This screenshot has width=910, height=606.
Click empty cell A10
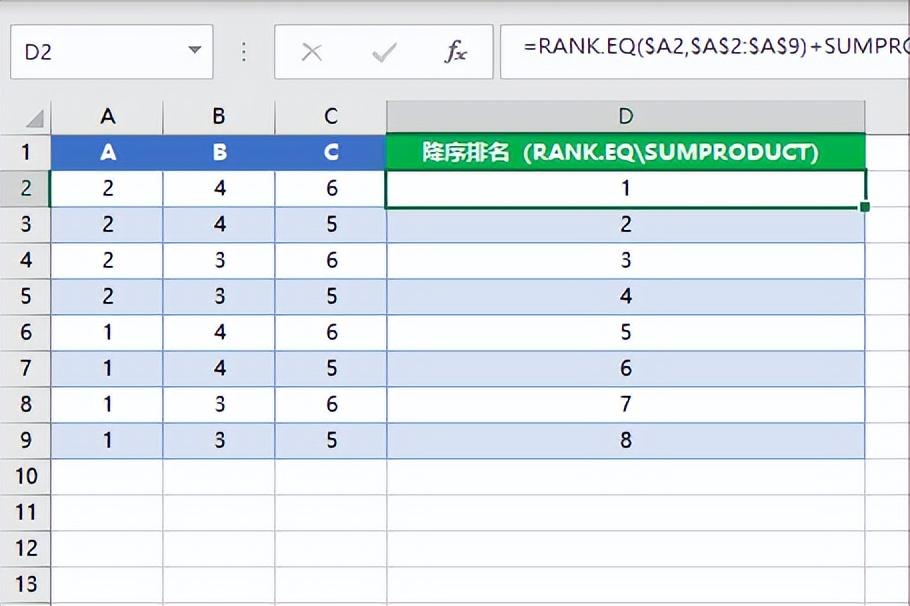[107, 476]
